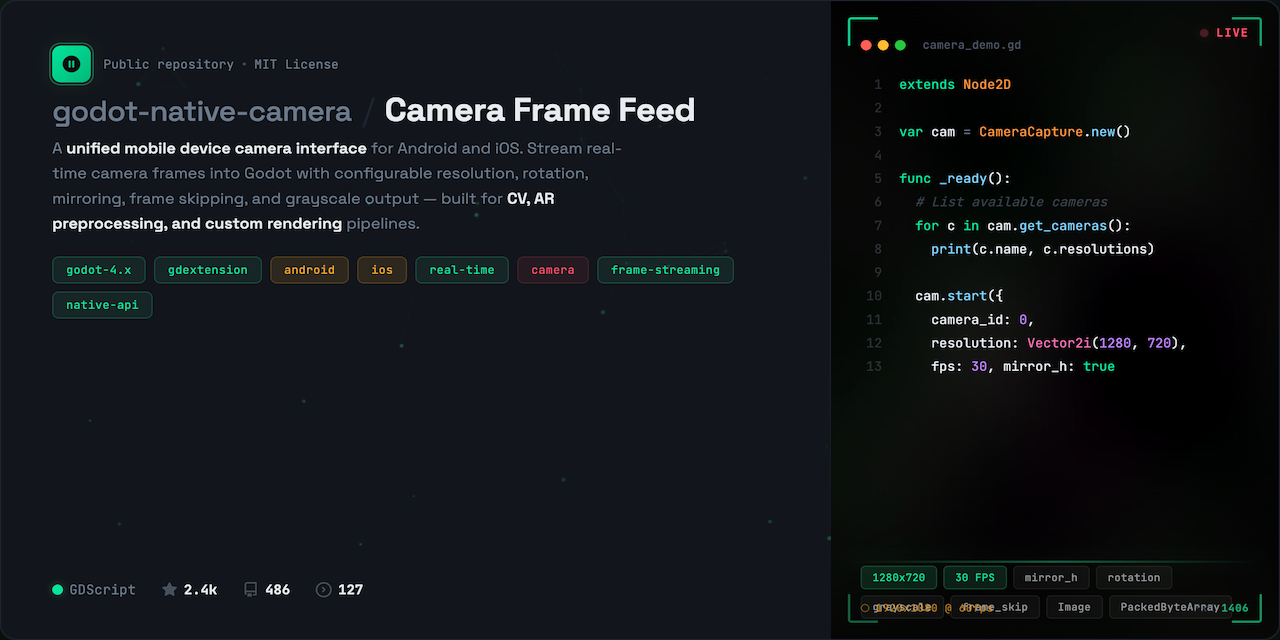
Task: Click code line 'print(c.name, c.resolutions)'
Action: click(x=1043, y=249)
